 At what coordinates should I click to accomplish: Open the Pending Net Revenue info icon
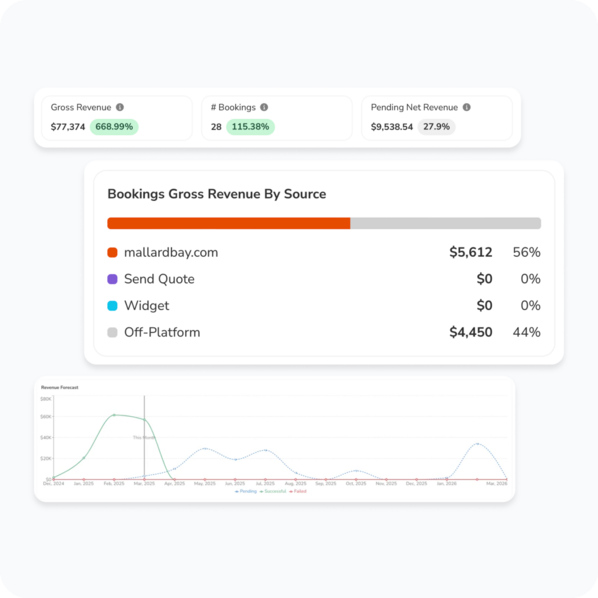pos(466,107)
